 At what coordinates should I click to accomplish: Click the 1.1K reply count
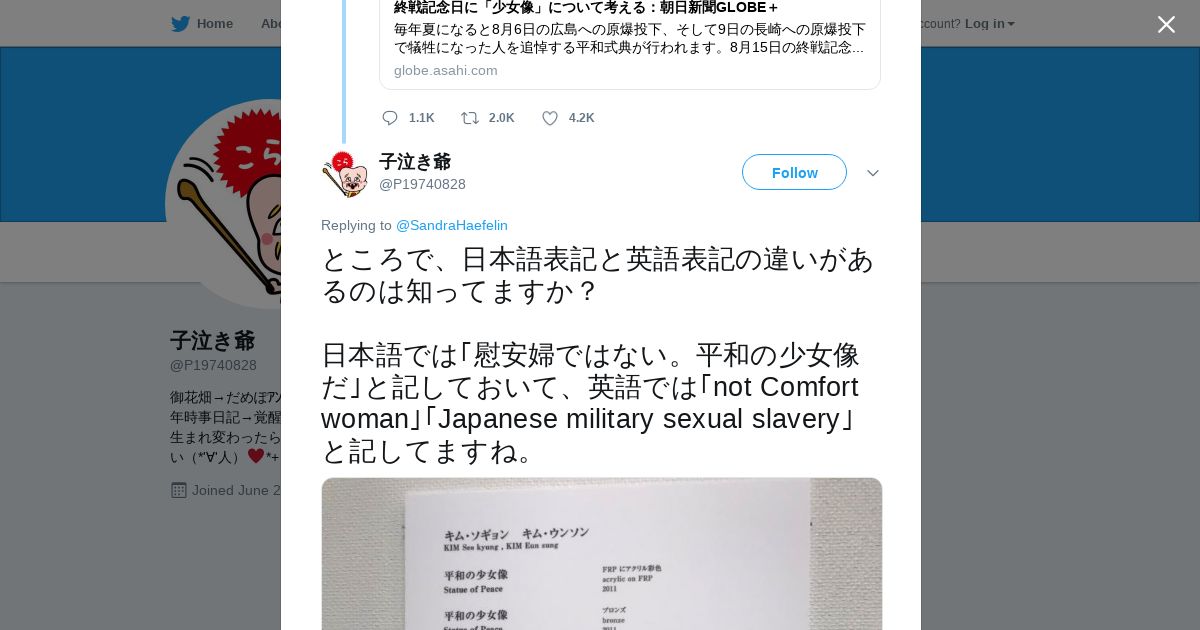[x=421, y=118]
